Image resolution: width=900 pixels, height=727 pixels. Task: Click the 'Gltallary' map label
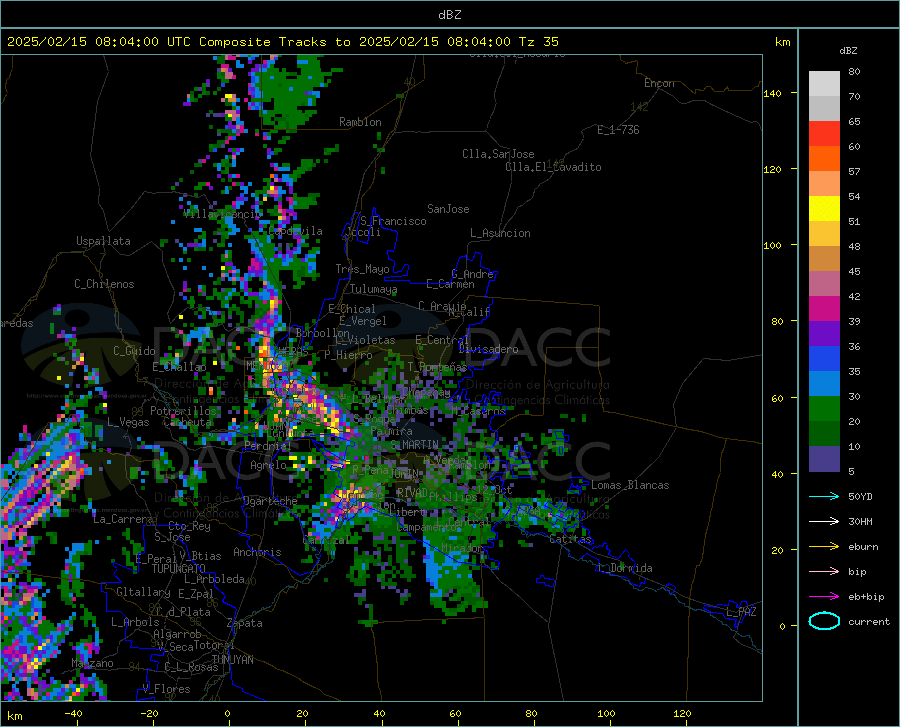tap(143, 592)
